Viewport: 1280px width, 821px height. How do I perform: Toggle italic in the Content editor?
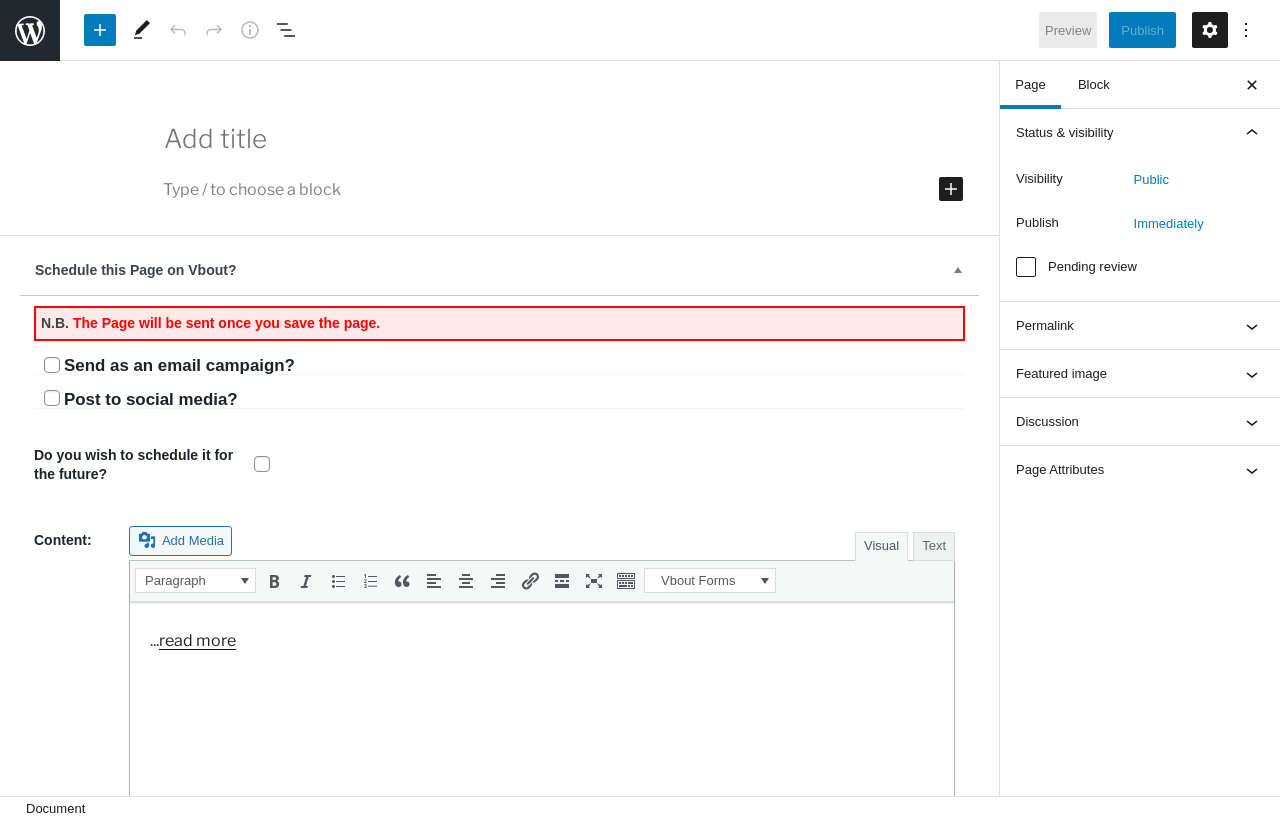[306, 581]
